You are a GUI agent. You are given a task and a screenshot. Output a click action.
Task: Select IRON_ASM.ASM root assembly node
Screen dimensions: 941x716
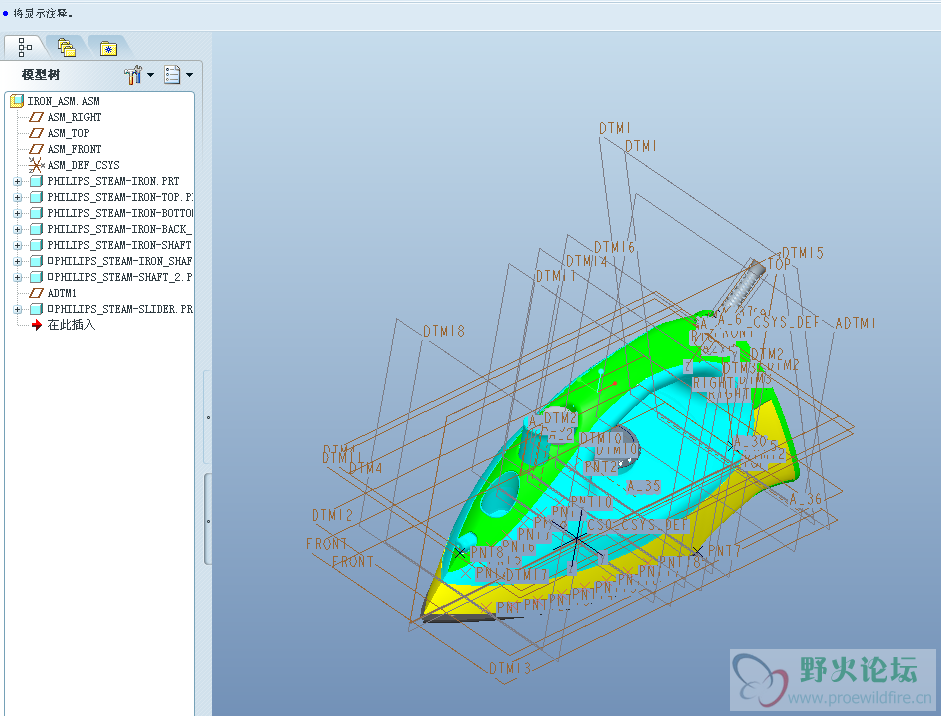coord(63,101)
